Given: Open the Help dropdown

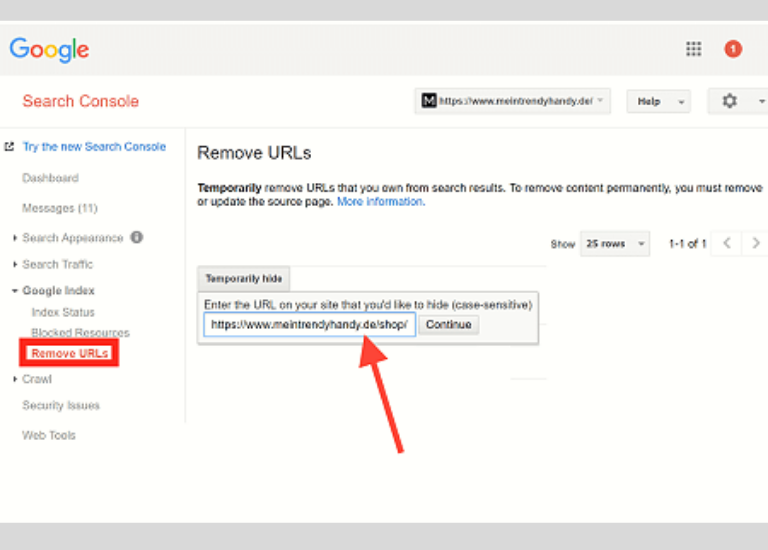Looking at the screenshot, I should [658, 101].
